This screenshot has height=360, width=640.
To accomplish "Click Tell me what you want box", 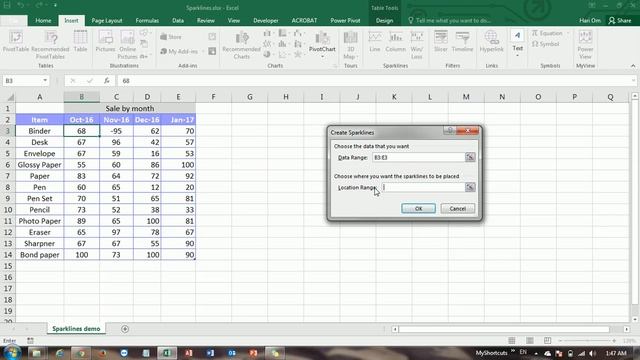I will tap(449, 20).
